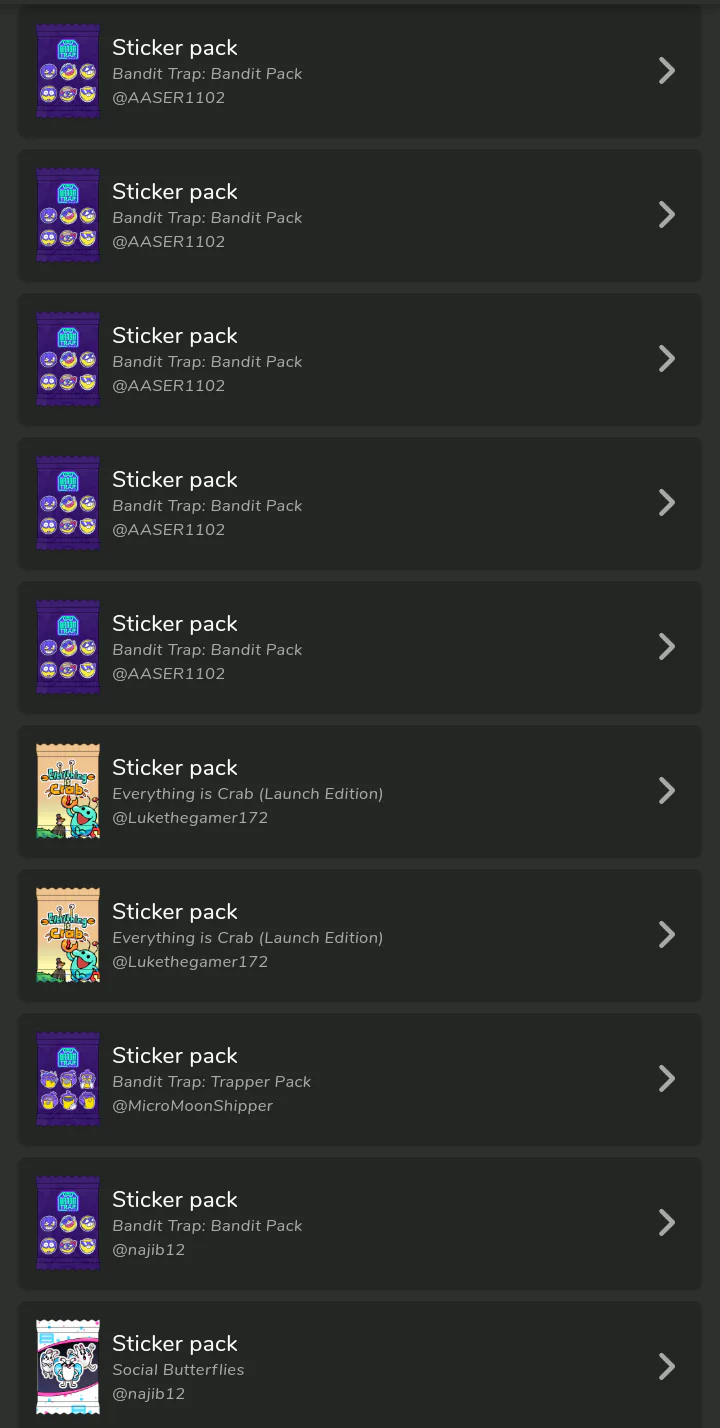Tap the Trapper Pack sticker pack image
Image resolution: width=720 pixels, height=1428 pixels.
click(68, 1079)
